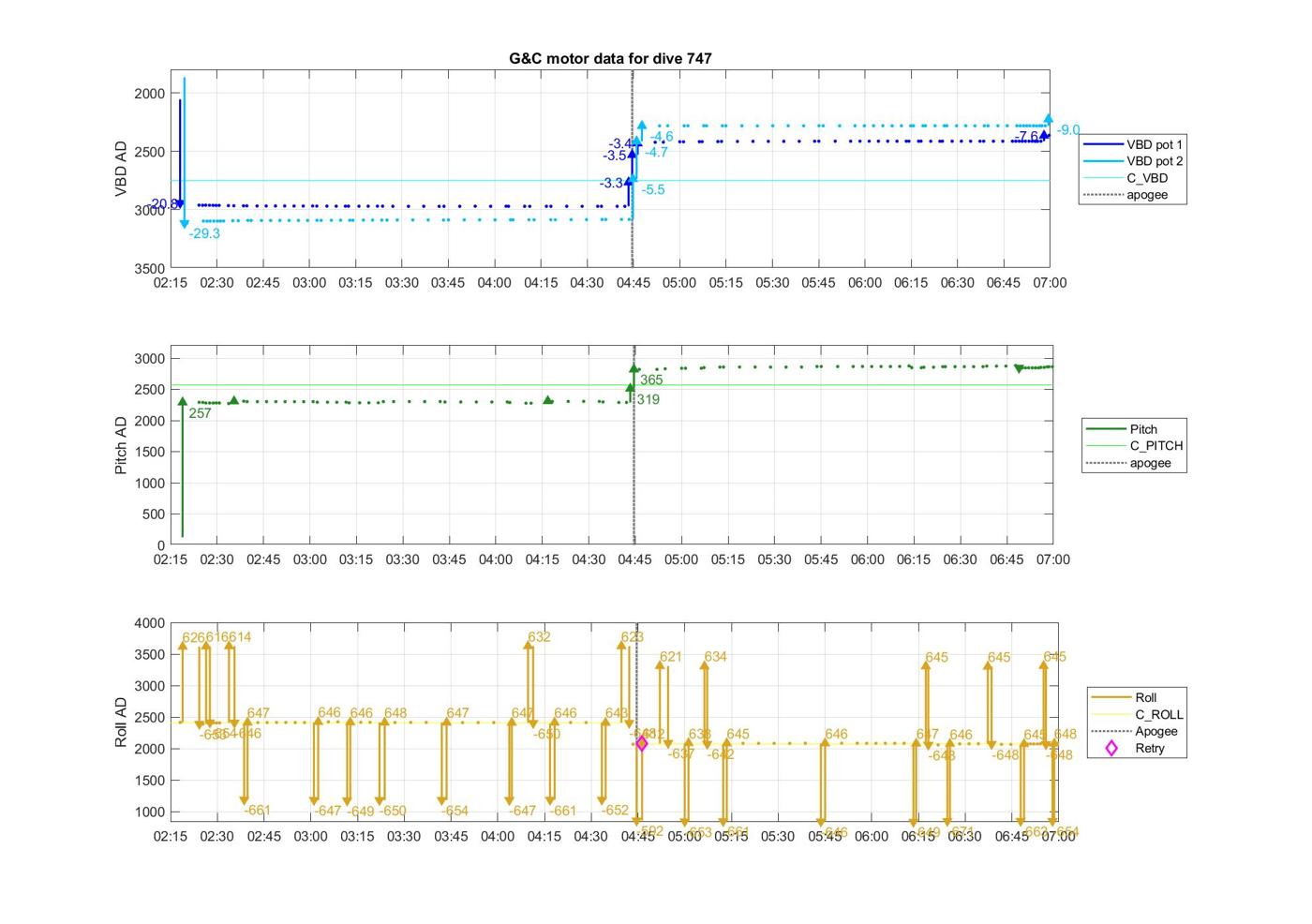The height and width of the screenshot is (924, 1312).
Task: Click the 'C_ROLL' legend entry
Action: (x=1138, y=714)
